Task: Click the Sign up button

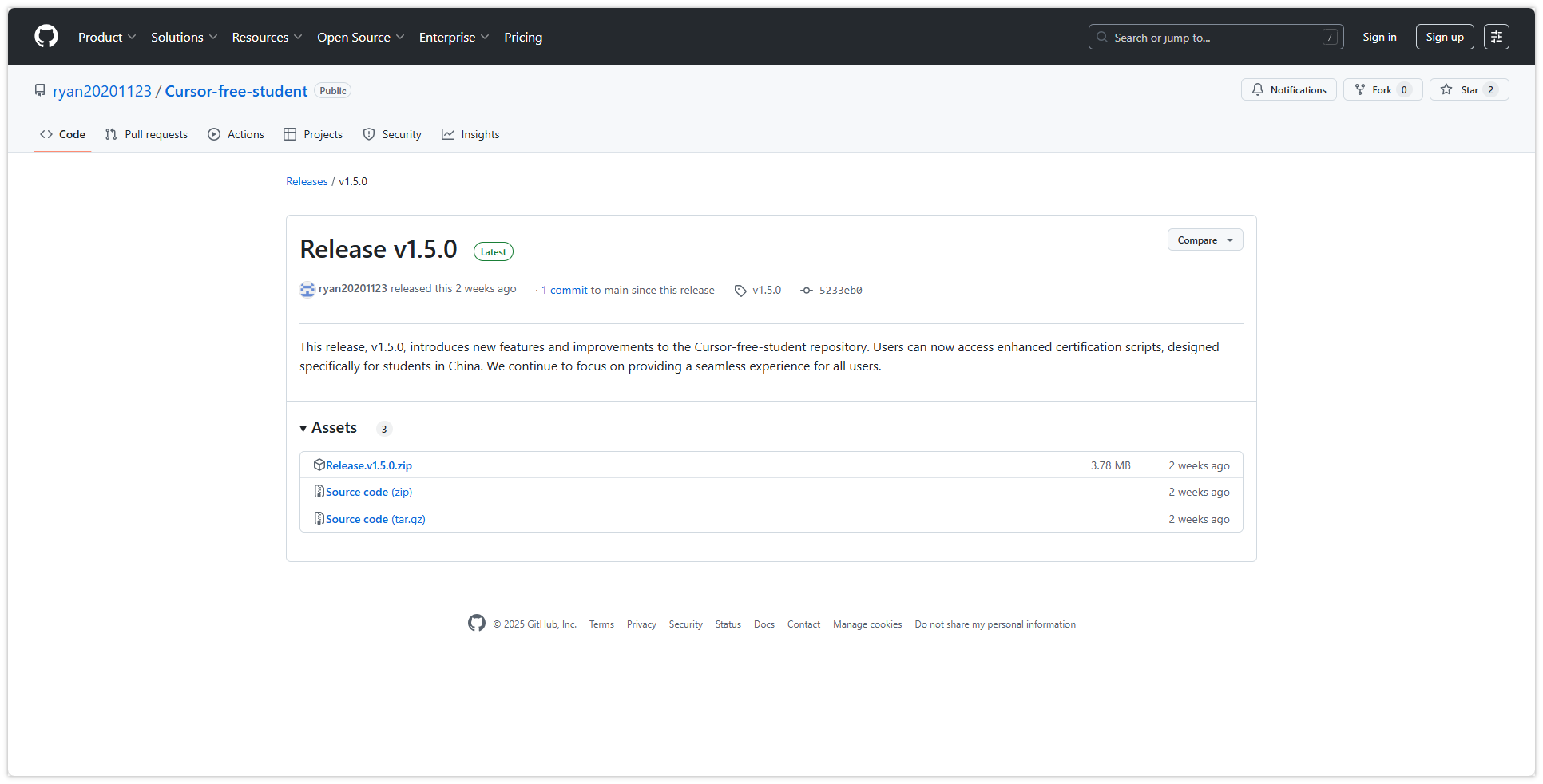Action: point(1444,37)
